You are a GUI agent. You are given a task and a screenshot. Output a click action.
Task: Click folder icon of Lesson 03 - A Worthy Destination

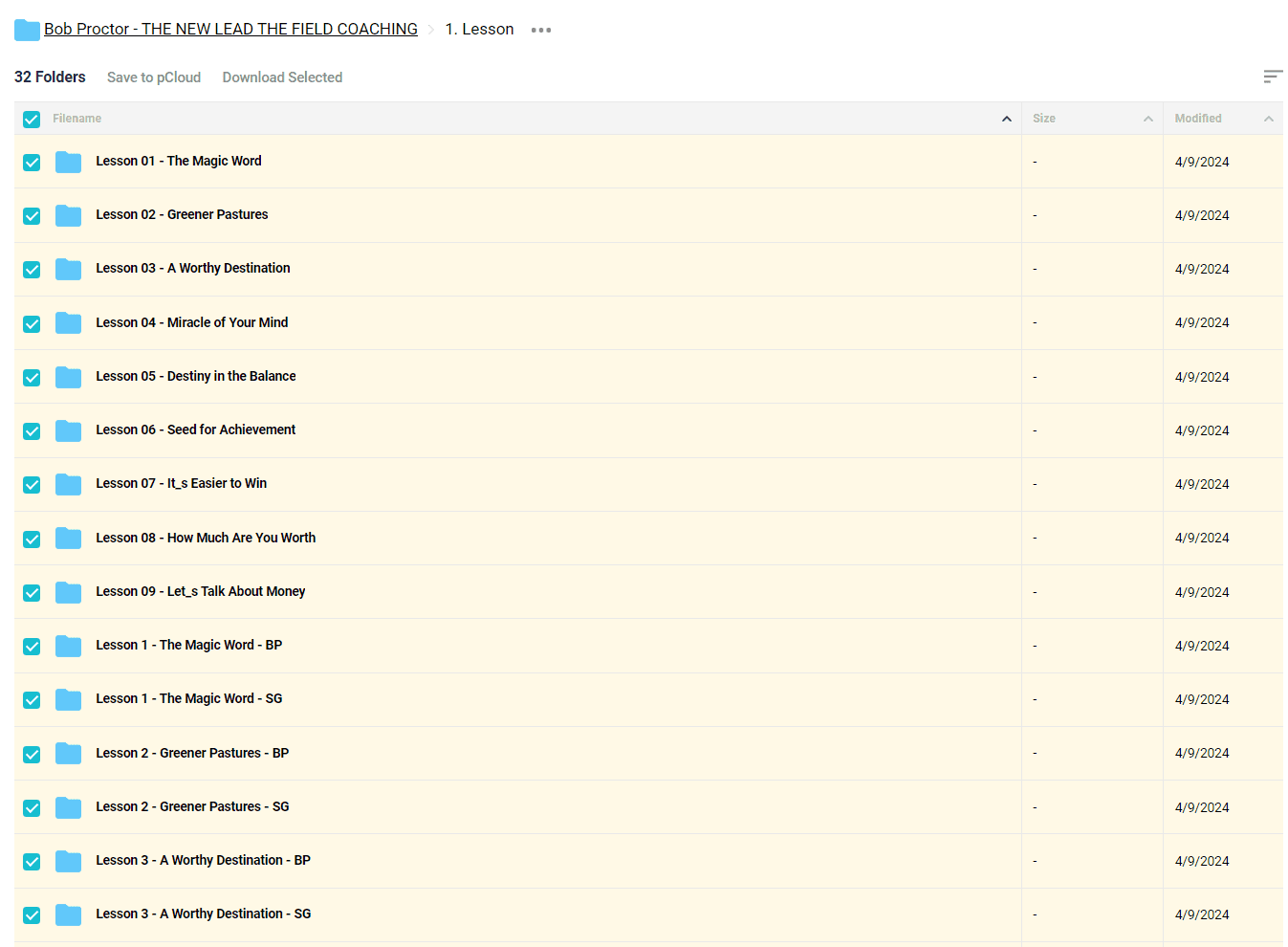click(68, 269)
